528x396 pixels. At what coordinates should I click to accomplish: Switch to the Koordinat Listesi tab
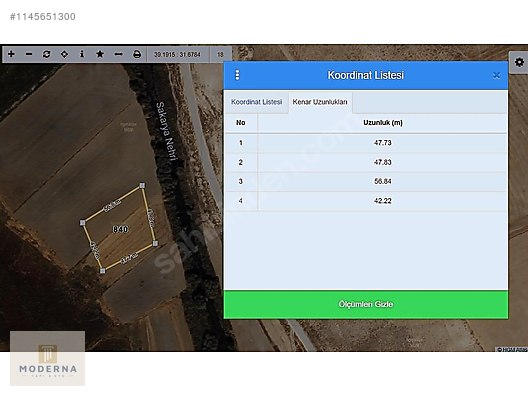(x=256, y=102)
